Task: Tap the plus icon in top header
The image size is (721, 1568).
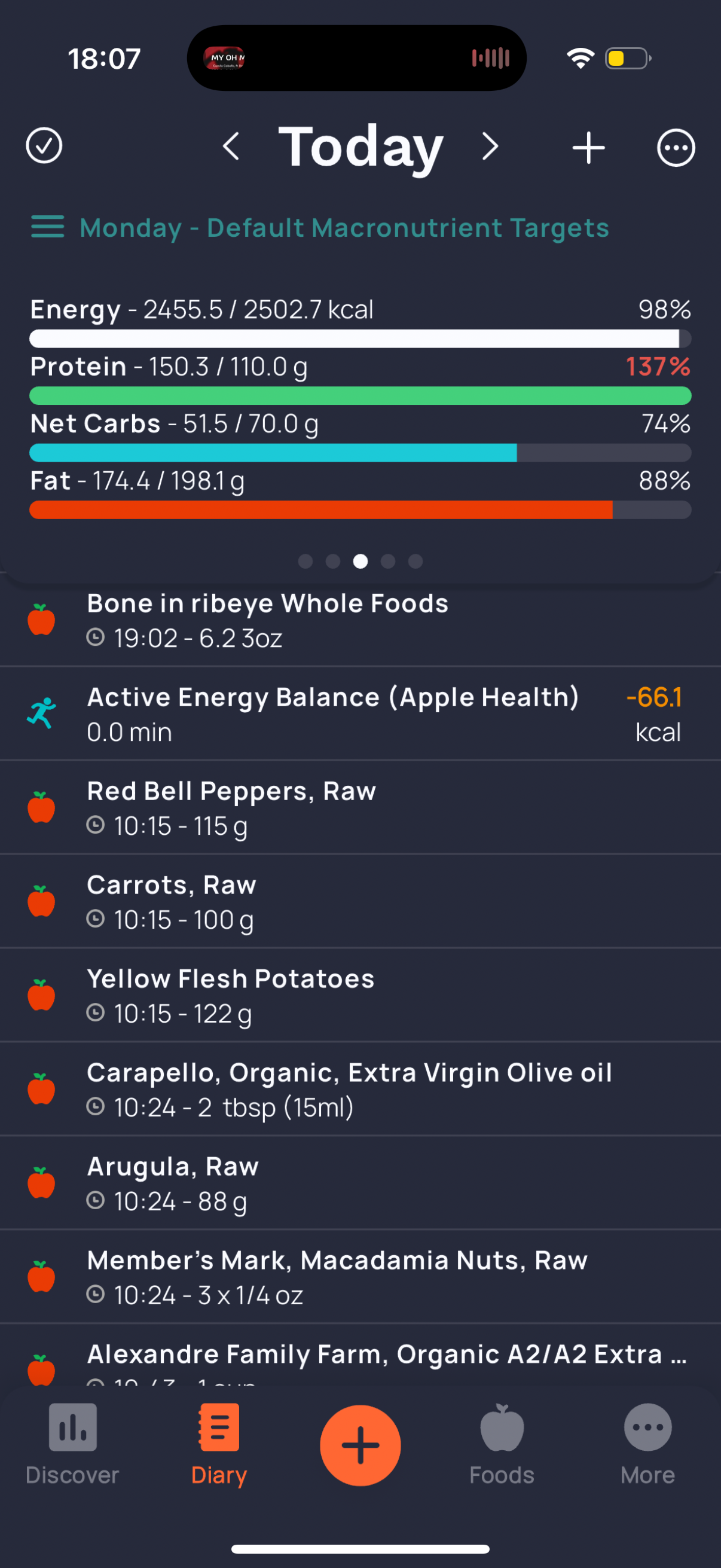Action: pos(588,147)
